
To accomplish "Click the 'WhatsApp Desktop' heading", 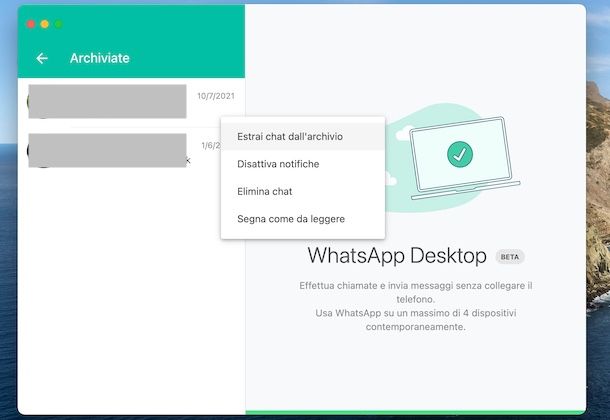I will click(x=397, y=256).
